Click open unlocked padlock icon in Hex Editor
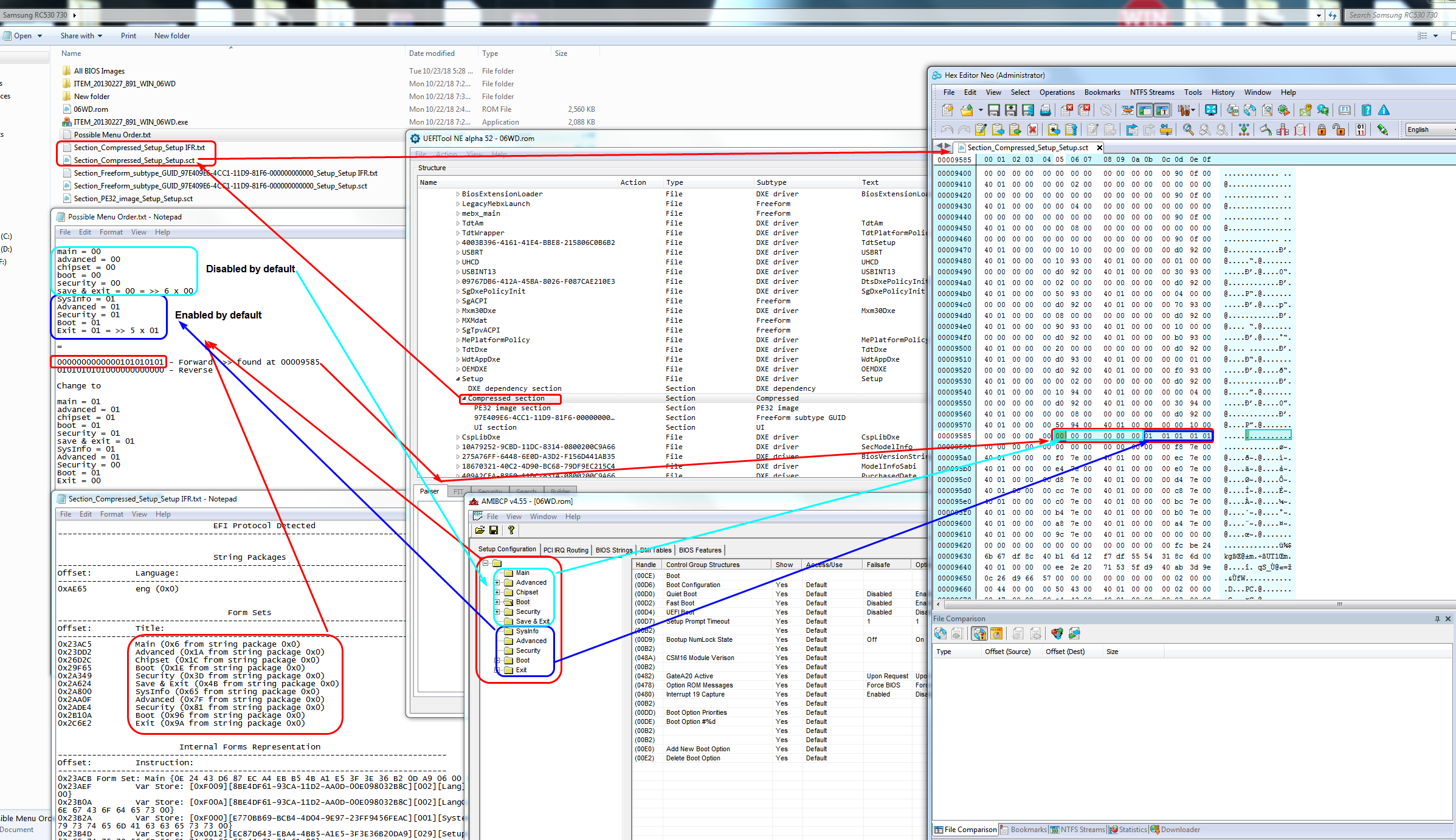The width and height of the screenshot is (1456, 840). coord(1339,129)
